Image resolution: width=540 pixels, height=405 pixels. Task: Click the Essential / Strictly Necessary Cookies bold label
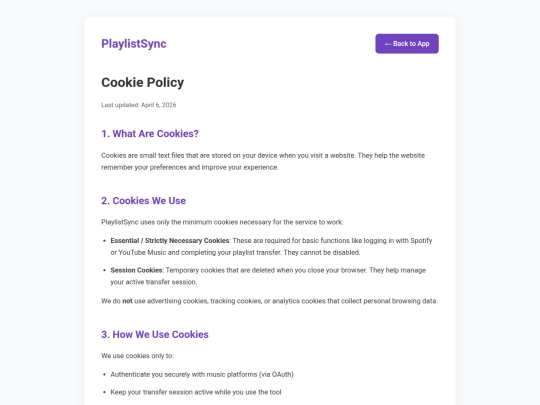tap(170, 241)
